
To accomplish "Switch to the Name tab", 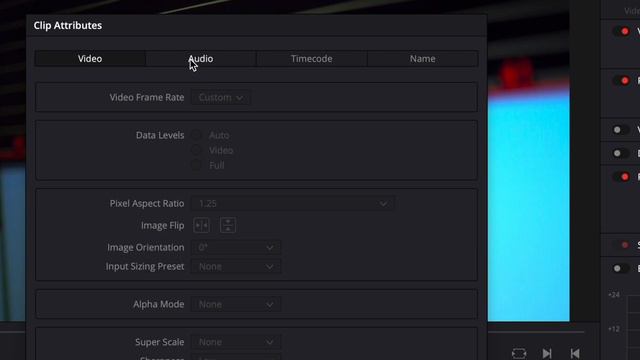I will (422, 58).
